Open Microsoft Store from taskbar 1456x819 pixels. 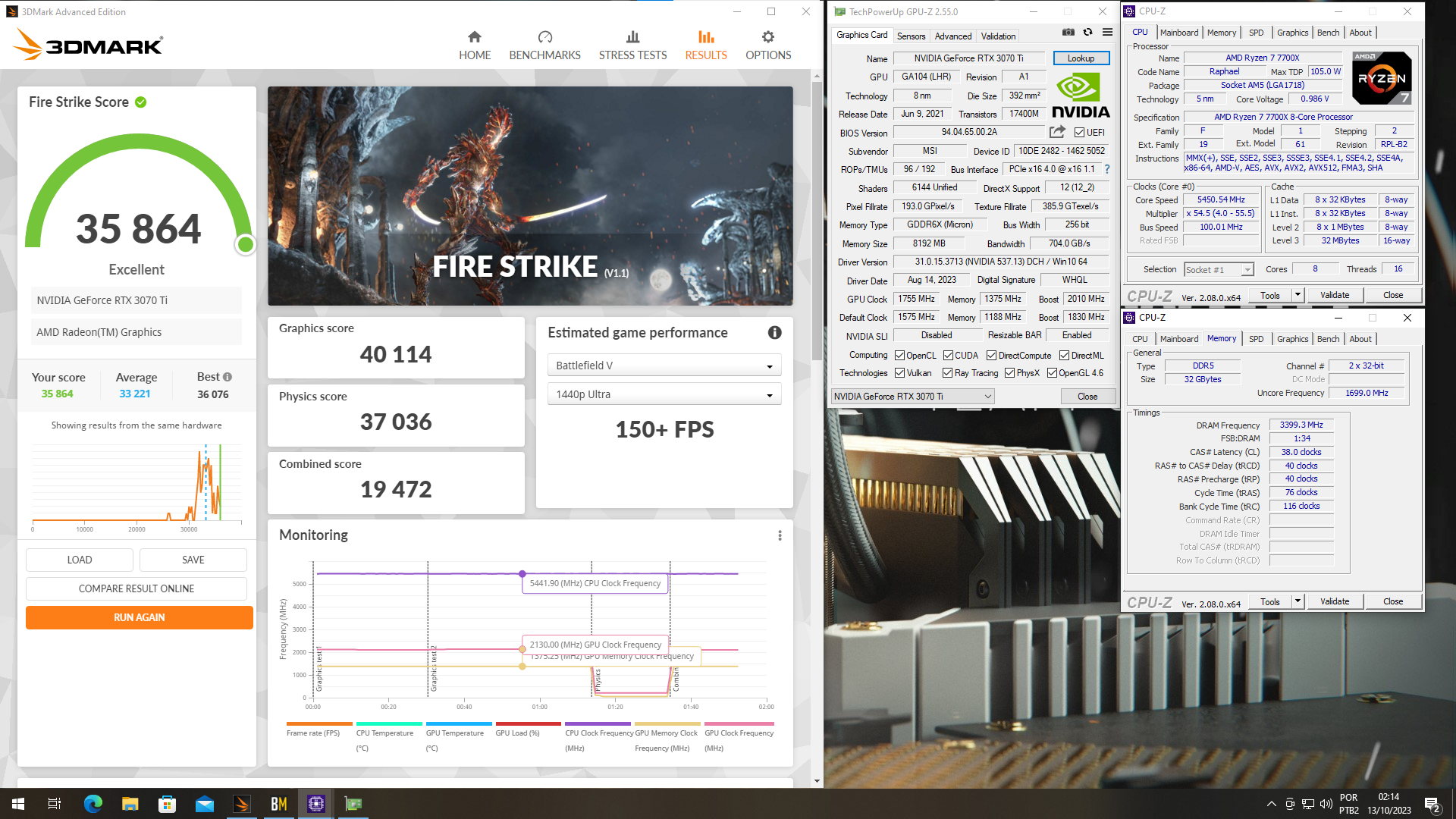pyautogui.click(x=167, y=804)
